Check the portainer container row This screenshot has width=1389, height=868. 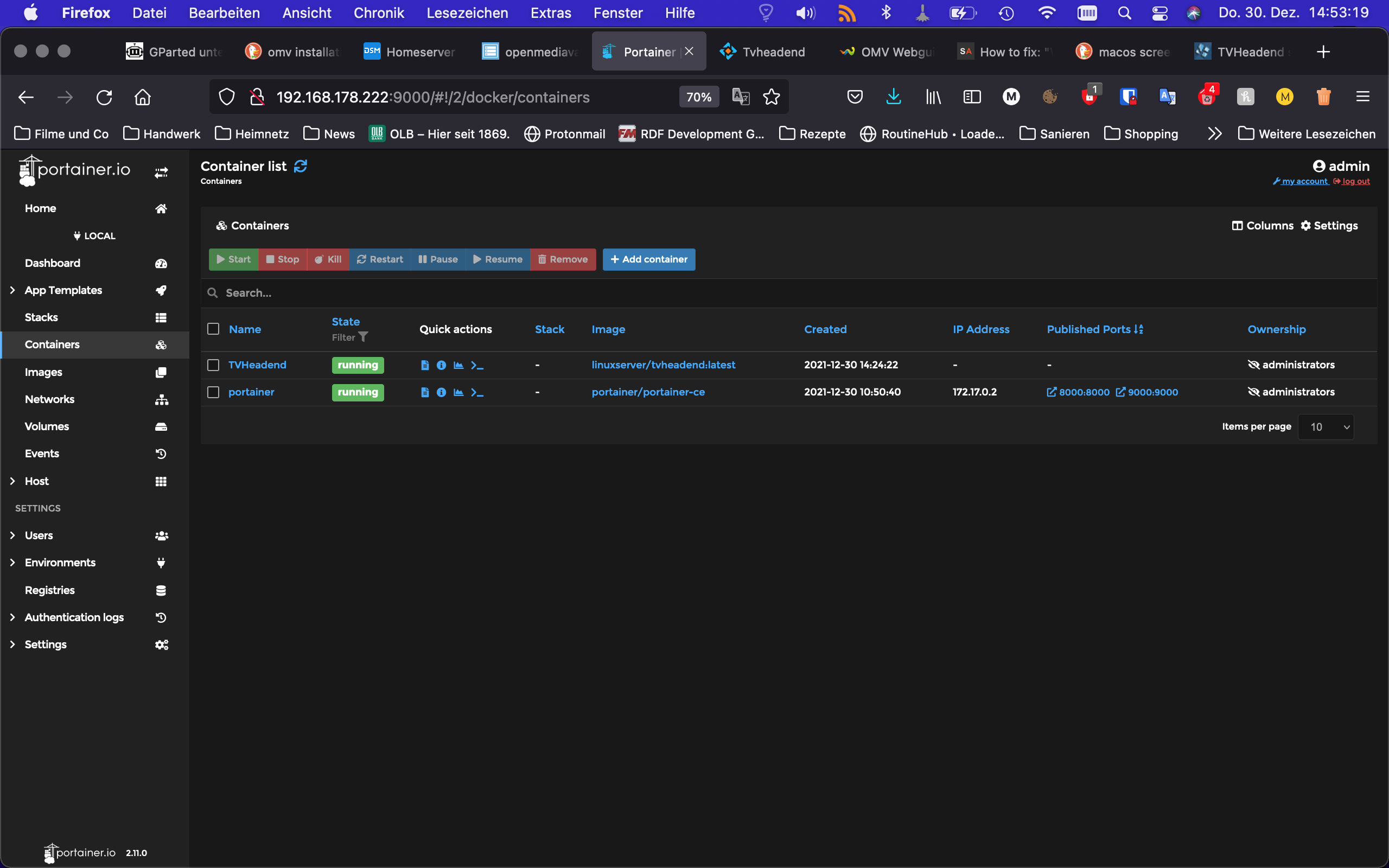pyautogui.click(x=213, y=392)
